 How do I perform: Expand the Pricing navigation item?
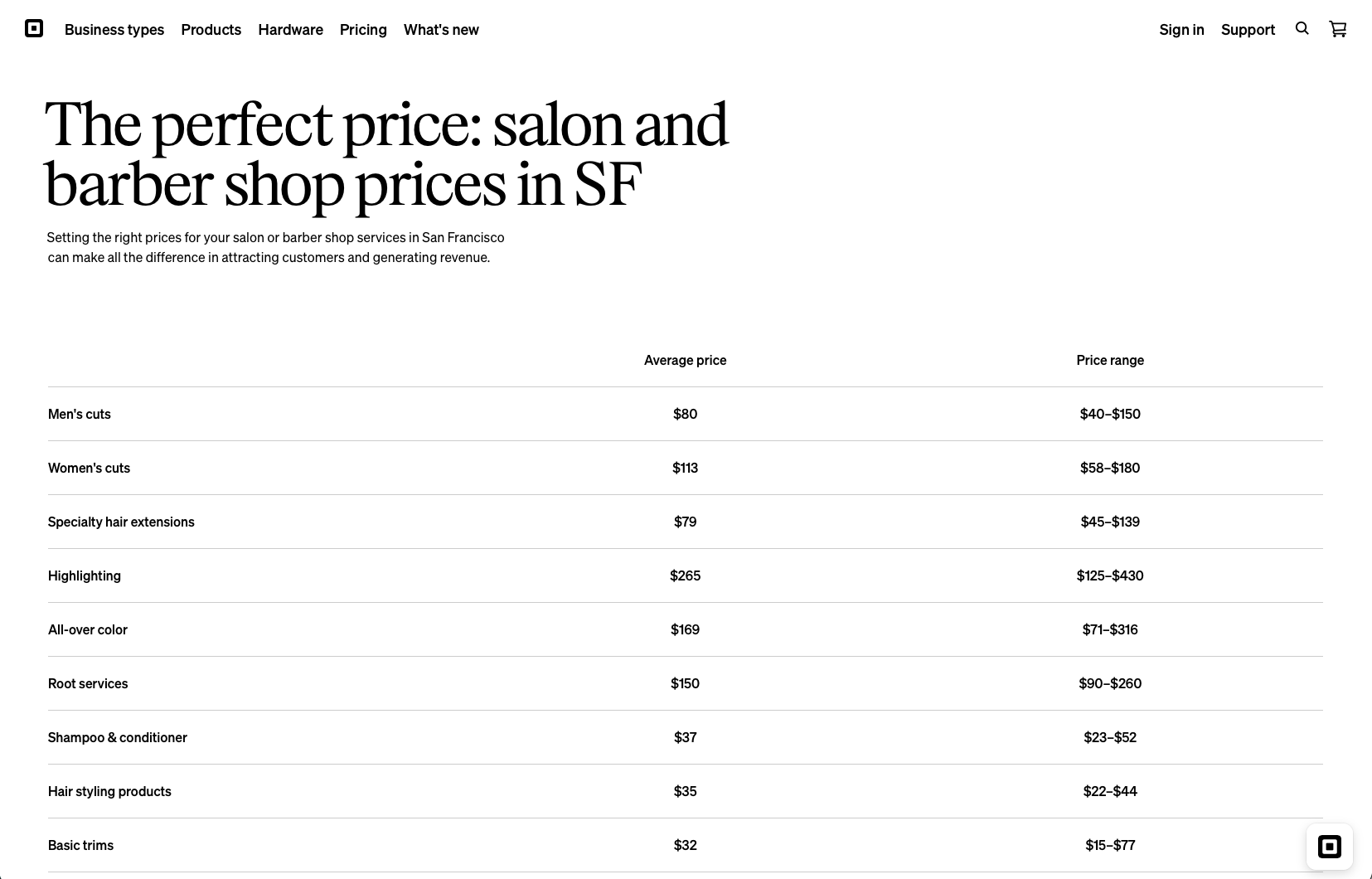pyautogui.click(x=363, y=30)
